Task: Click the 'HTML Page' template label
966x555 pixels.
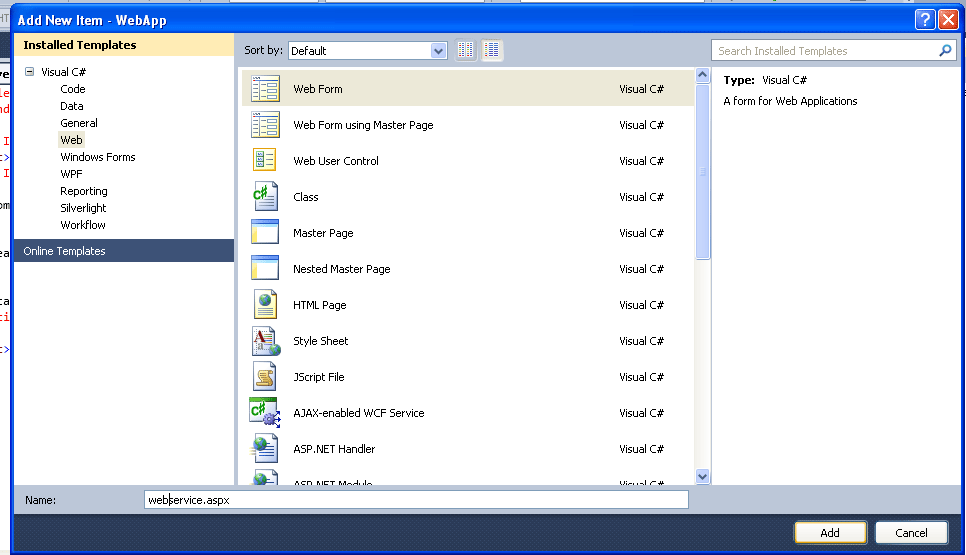Action: pyautogui.click(x=319, y=304)
